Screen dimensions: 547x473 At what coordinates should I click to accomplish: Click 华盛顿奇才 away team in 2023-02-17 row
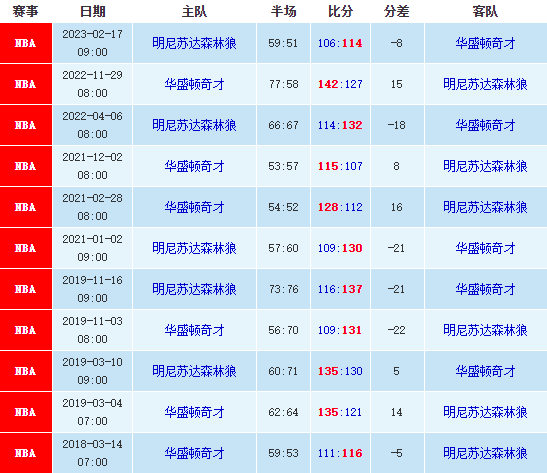pos(485,43)
